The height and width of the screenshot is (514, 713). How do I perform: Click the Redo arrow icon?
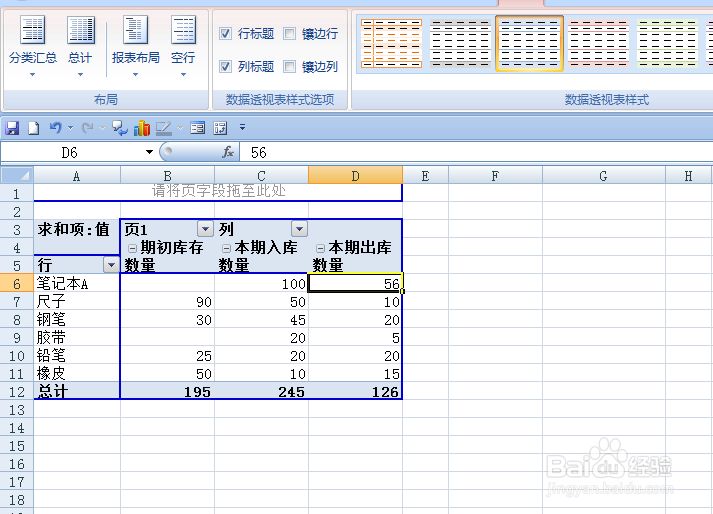click(x=87, y=128)
